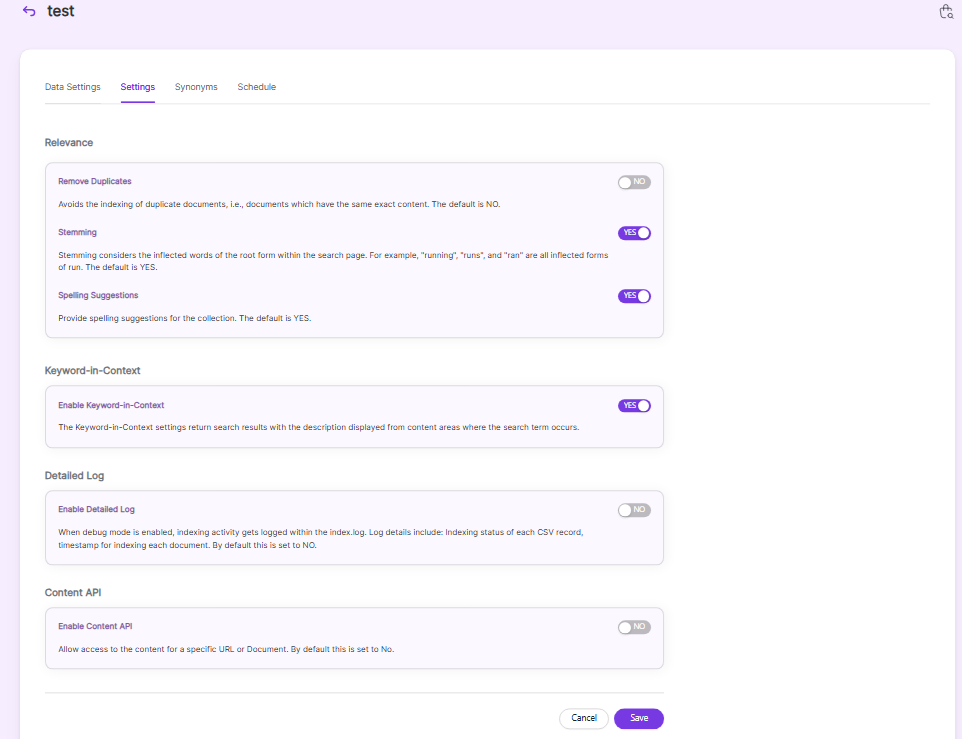Click the 'Stemming considers the inflected words' description

[333, 261]
